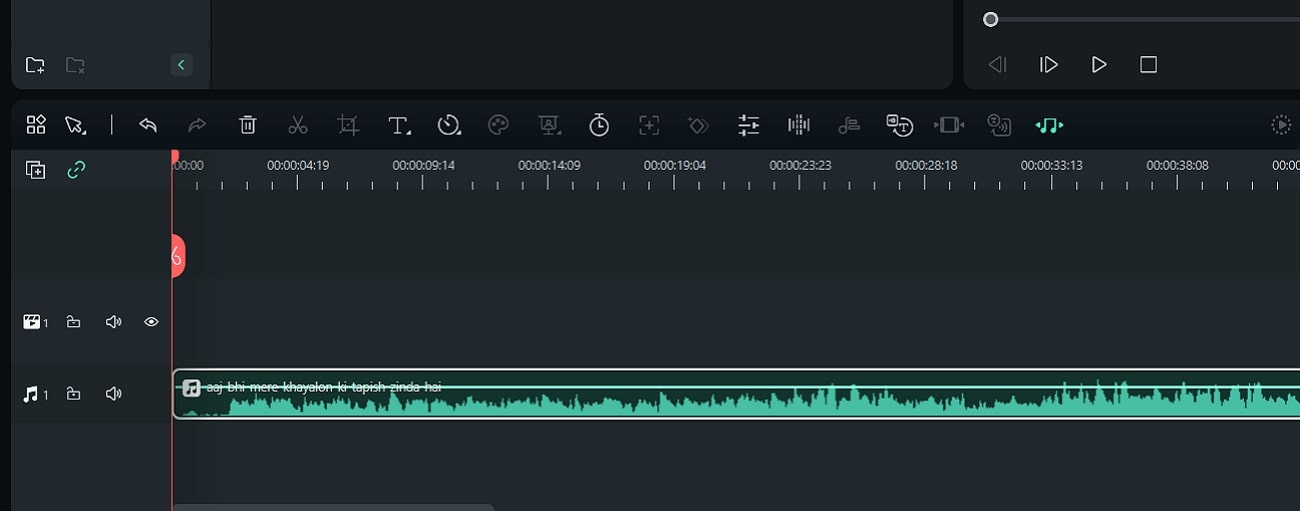Open the timeline layout grid menu
The width and height of the screenshot is (1300, 511).
(36, 125)
